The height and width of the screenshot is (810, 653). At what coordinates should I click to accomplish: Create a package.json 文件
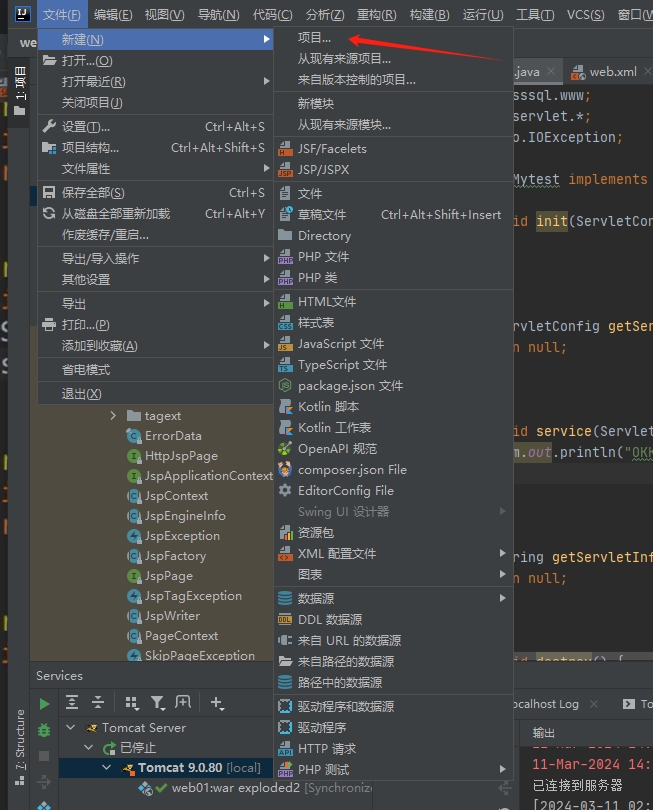(x=393, y=386)
